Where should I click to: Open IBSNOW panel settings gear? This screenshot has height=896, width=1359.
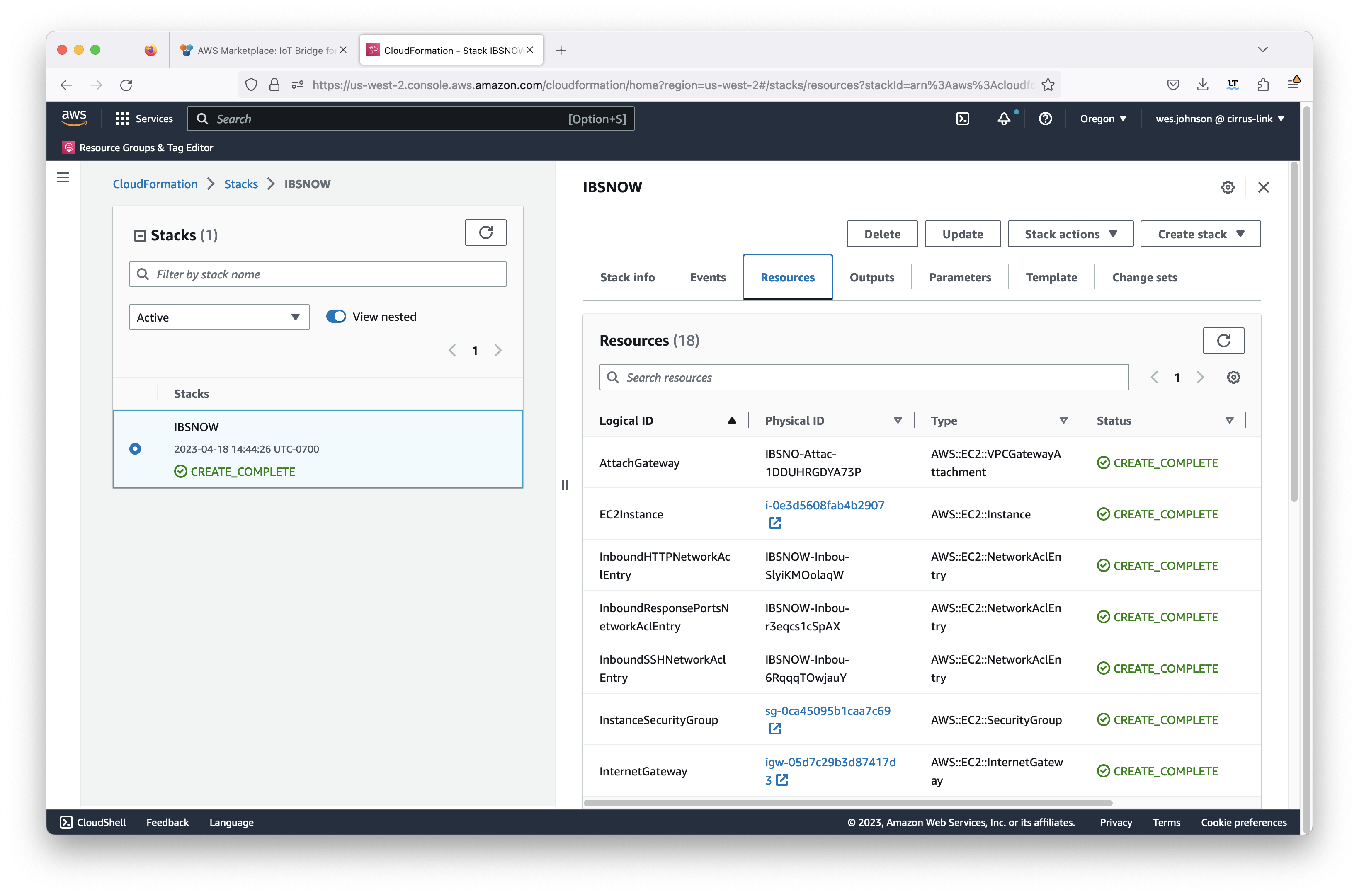pyautogui.click(x=1227, y=187)
